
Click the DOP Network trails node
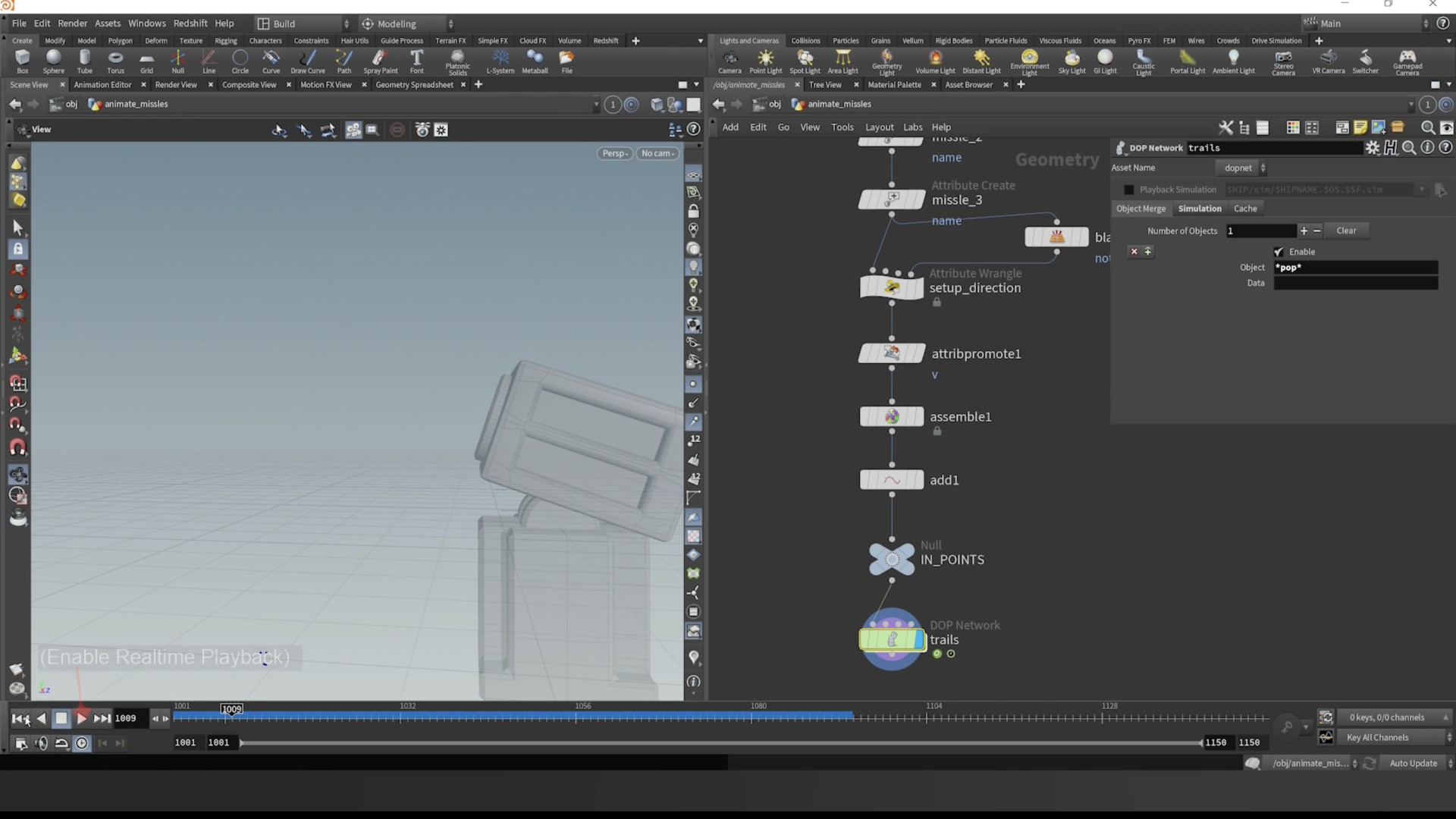point(892,639)
